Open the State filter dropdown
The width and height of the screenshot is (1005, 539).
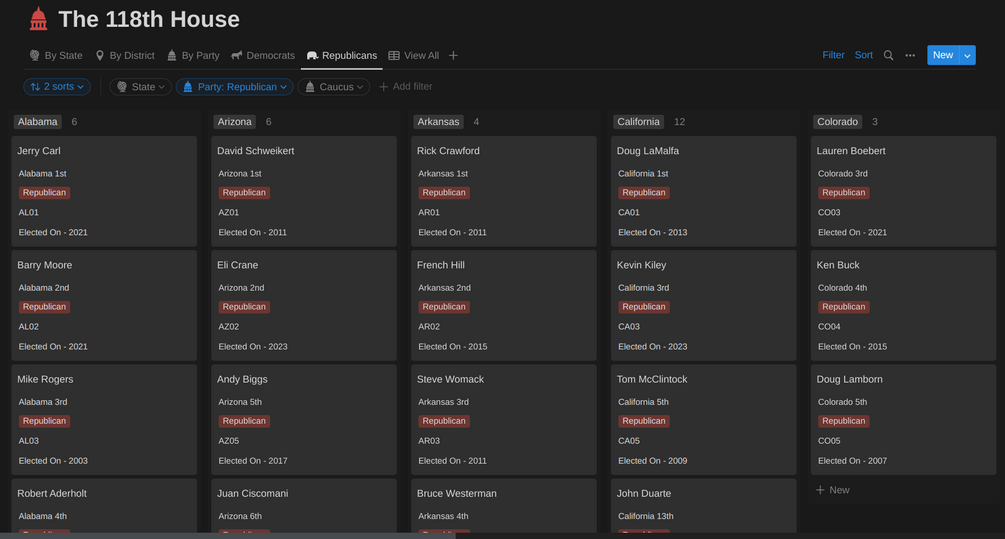pos(140,87)
